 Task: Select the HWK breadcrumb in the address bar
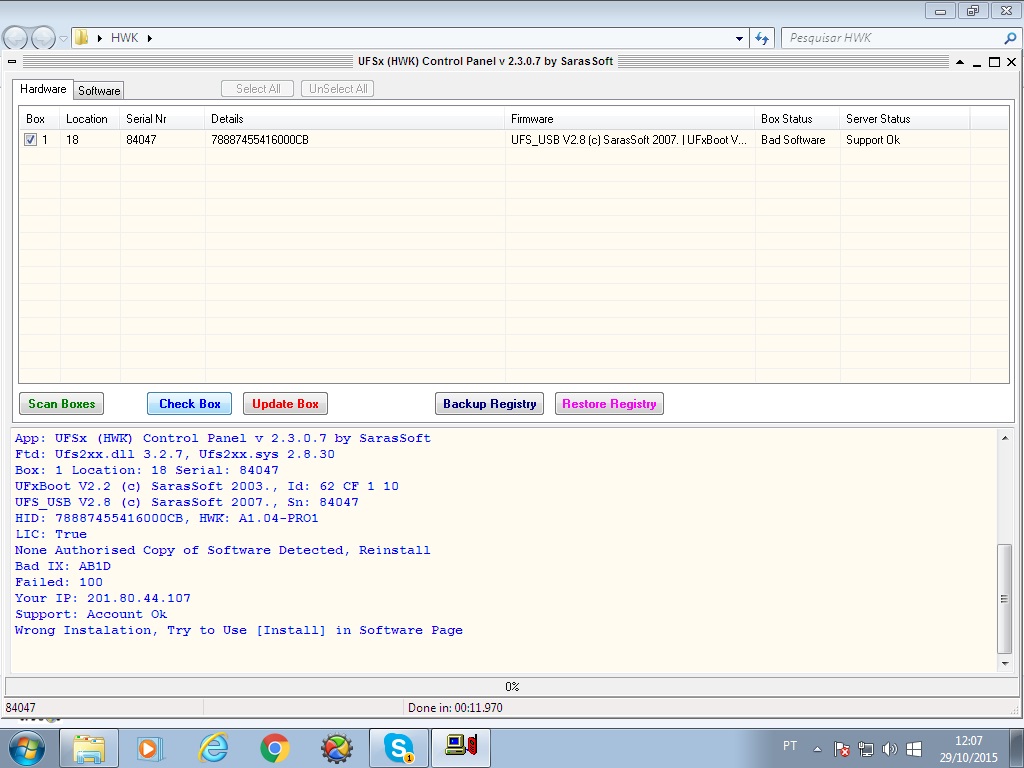coord(124,38)
